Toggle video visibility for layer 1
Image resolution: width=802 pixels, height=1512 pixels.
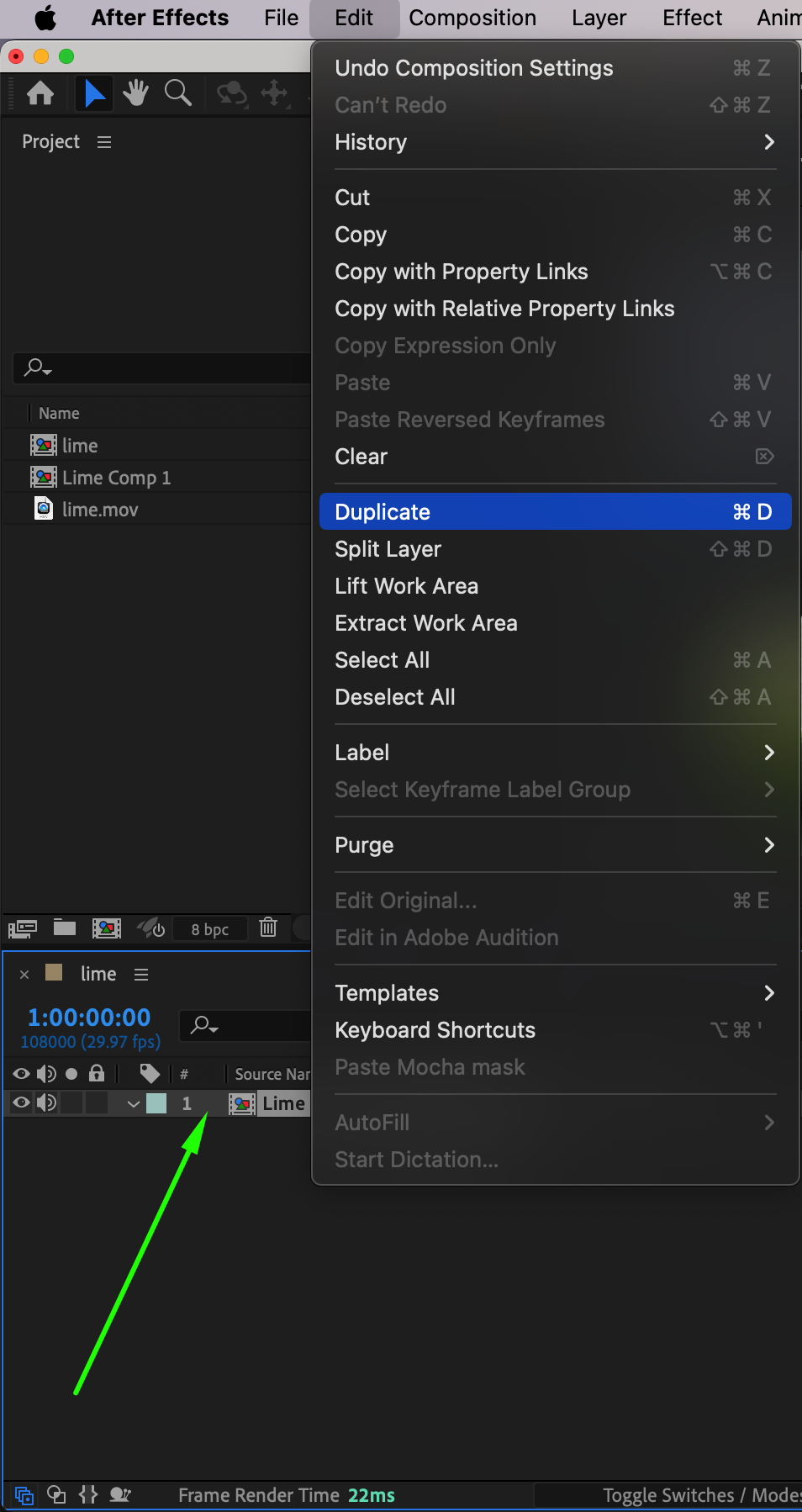21,1102
